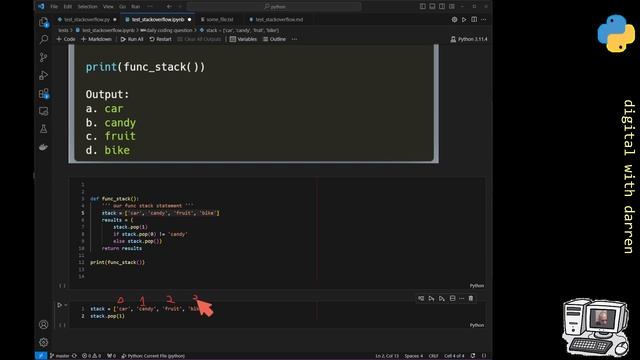Show the notebook Outline
Screen dimensions: 640x360
pos(274,39)
